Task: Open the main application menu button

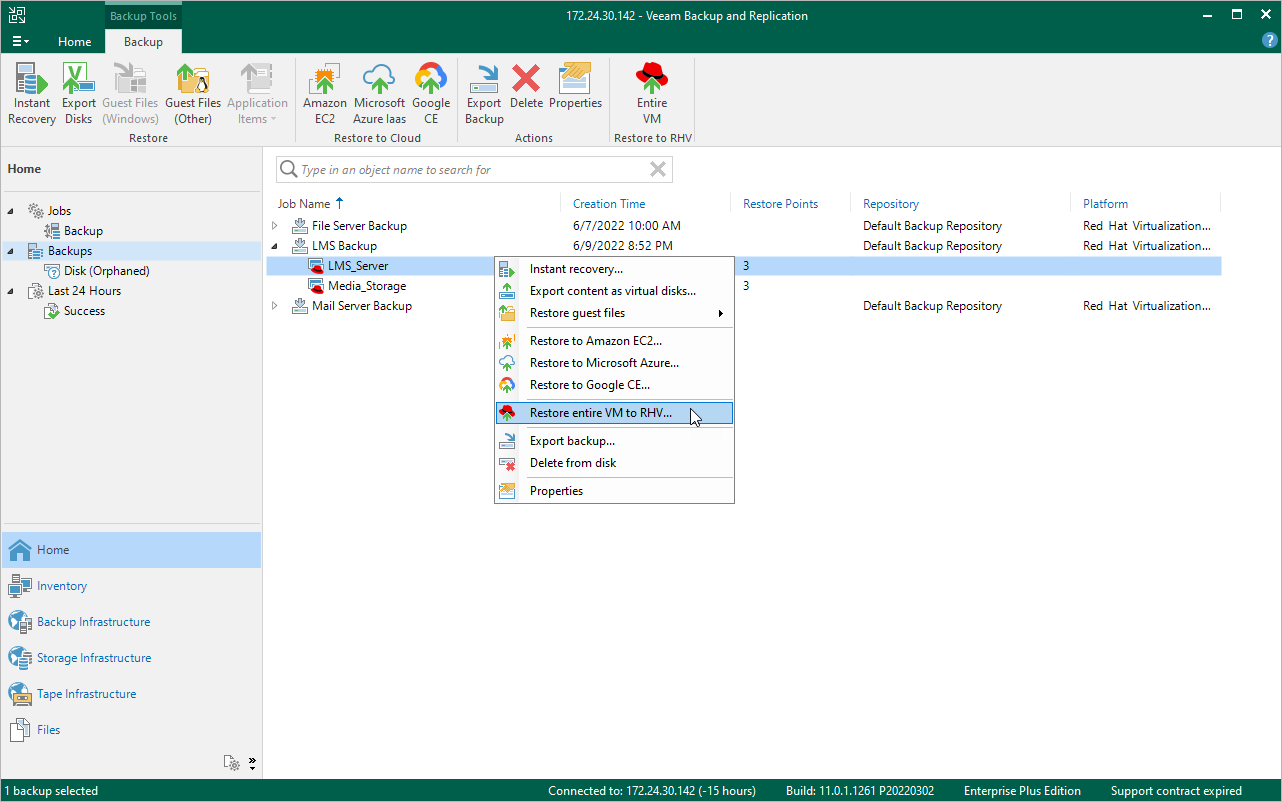Action: tap(20, 41)
